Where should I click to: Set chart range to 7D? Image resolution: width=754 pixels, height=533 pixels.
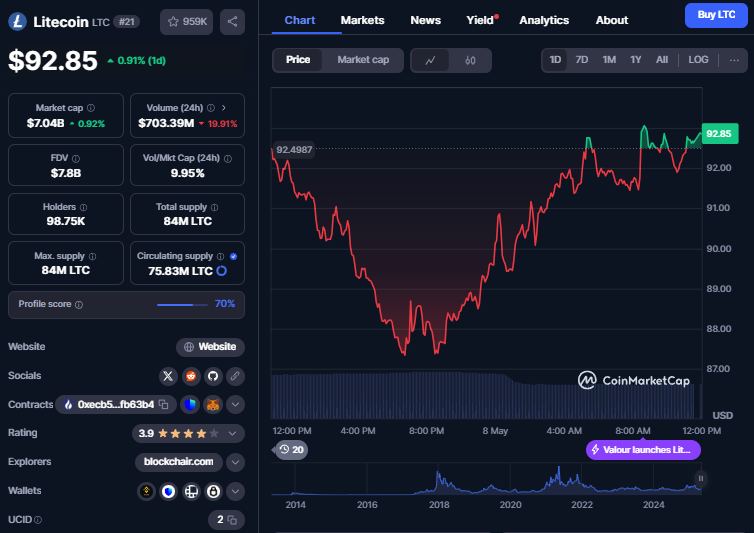click(x=582, y=60)
